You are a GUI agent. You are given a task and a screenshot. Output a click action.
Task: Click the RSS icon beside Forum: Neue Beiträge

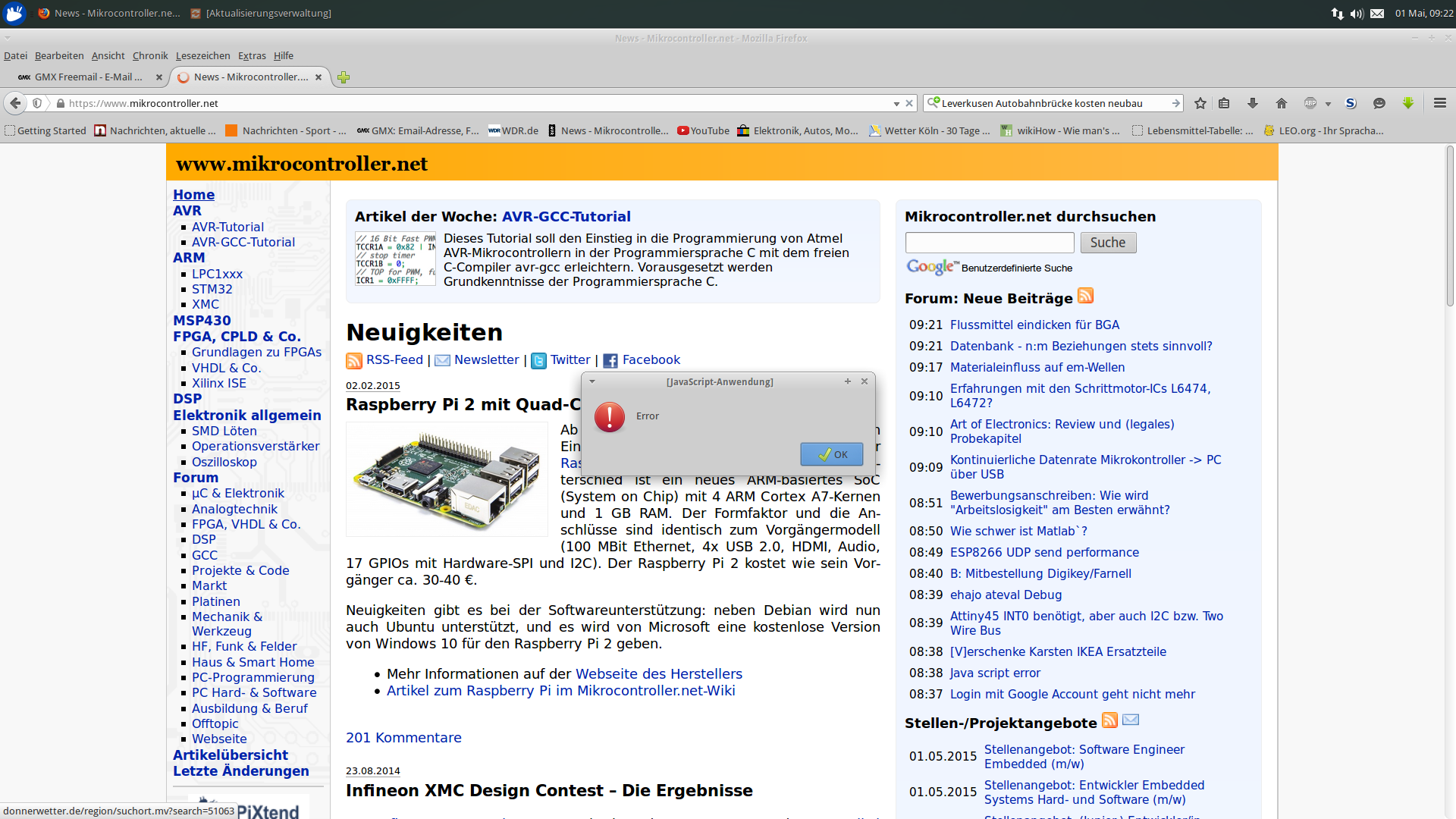1085,296
